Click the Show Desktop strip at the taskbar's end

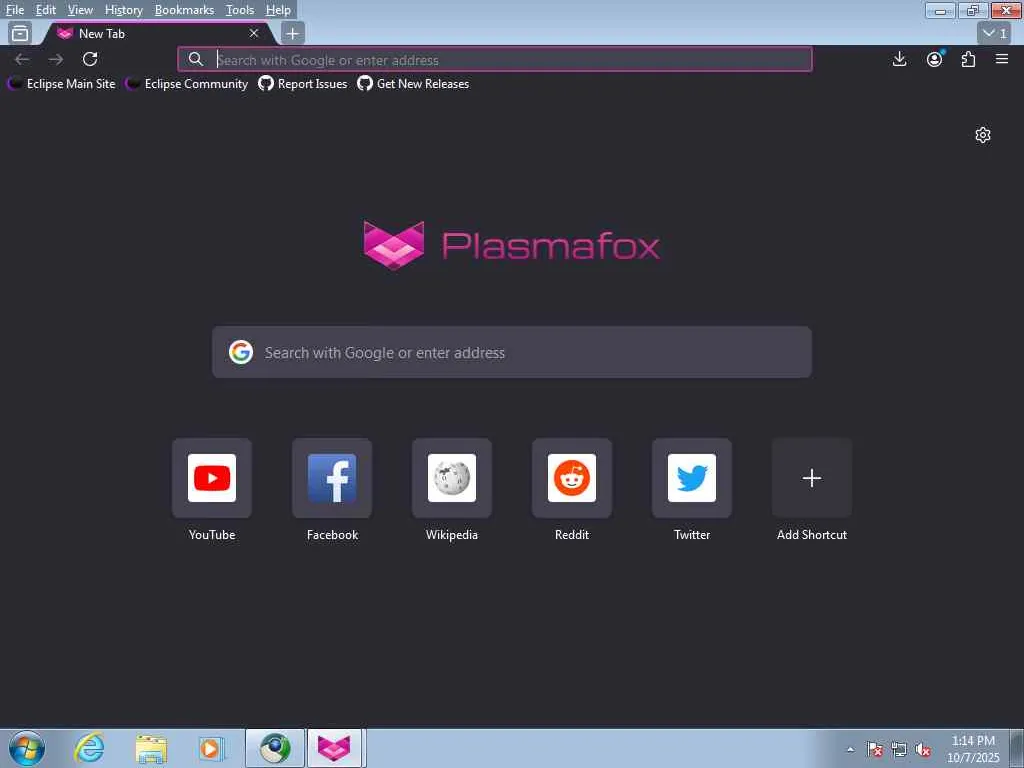[1018, 748]
